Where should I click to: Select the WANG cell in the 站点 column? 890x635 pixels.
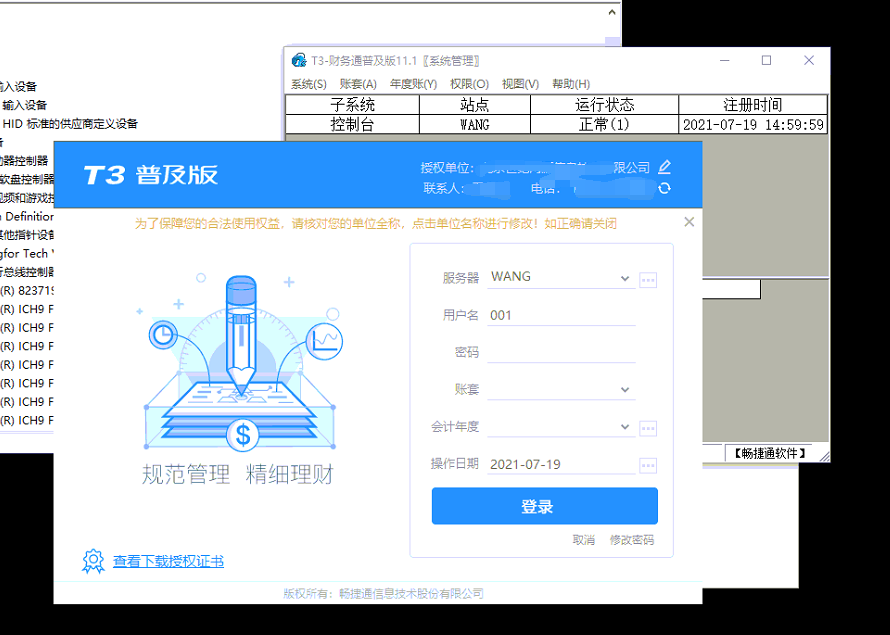475,124
